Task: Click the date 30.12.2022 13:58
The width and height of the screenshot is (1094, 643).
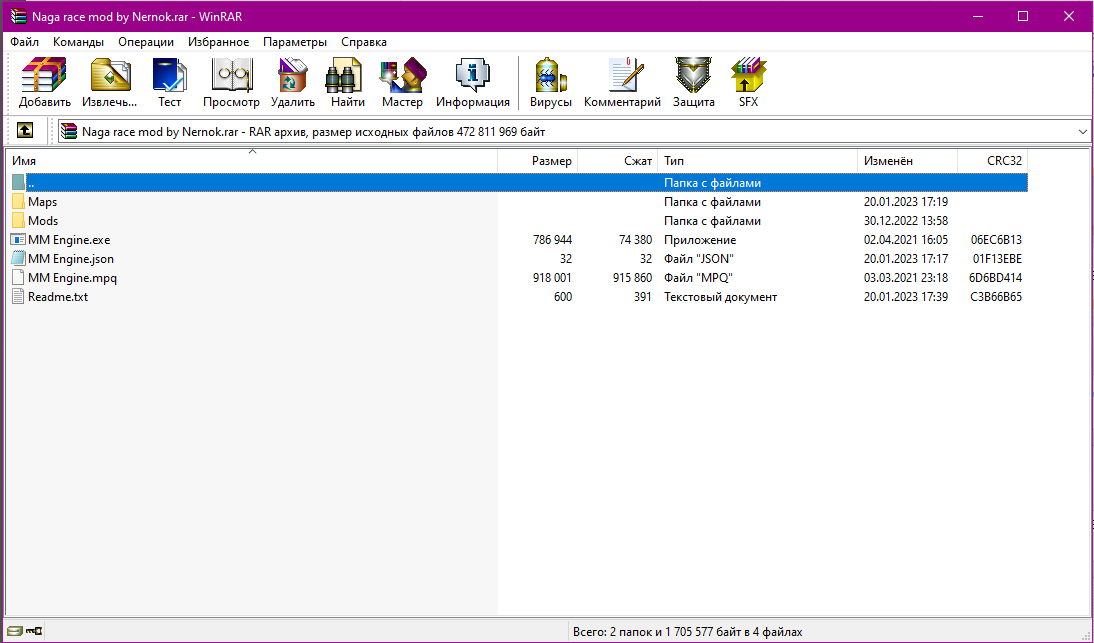Action: (906, 220)
